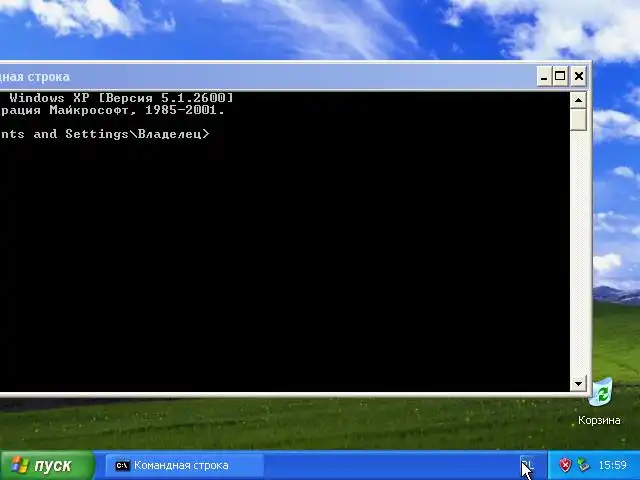
Task: Open the Пуск start menu
Action: pyautogui.click(x=47, y=465)
